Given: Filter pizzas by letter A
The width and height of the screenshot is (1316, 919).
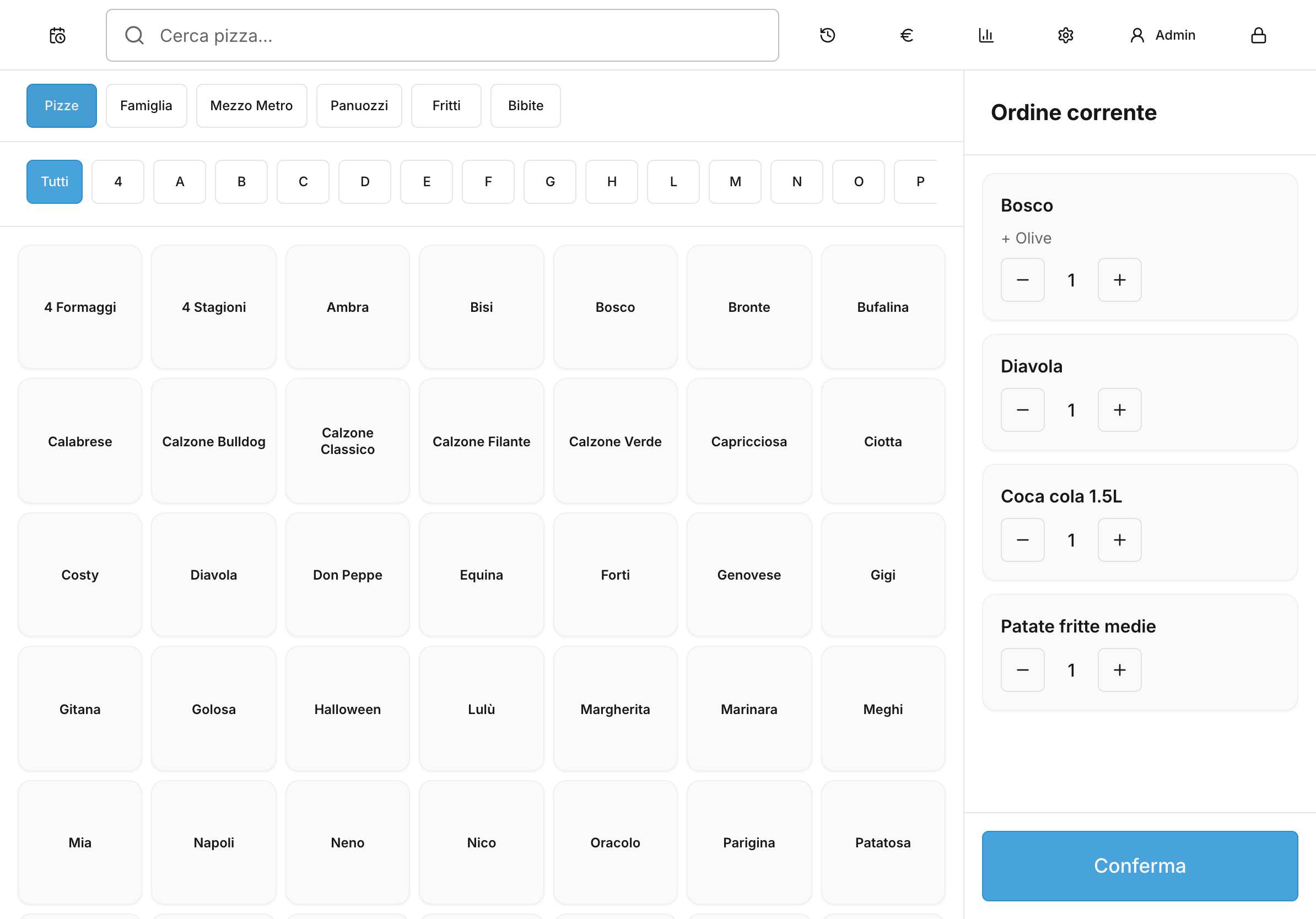Looking at the screenshot, I should coord(180,182).
